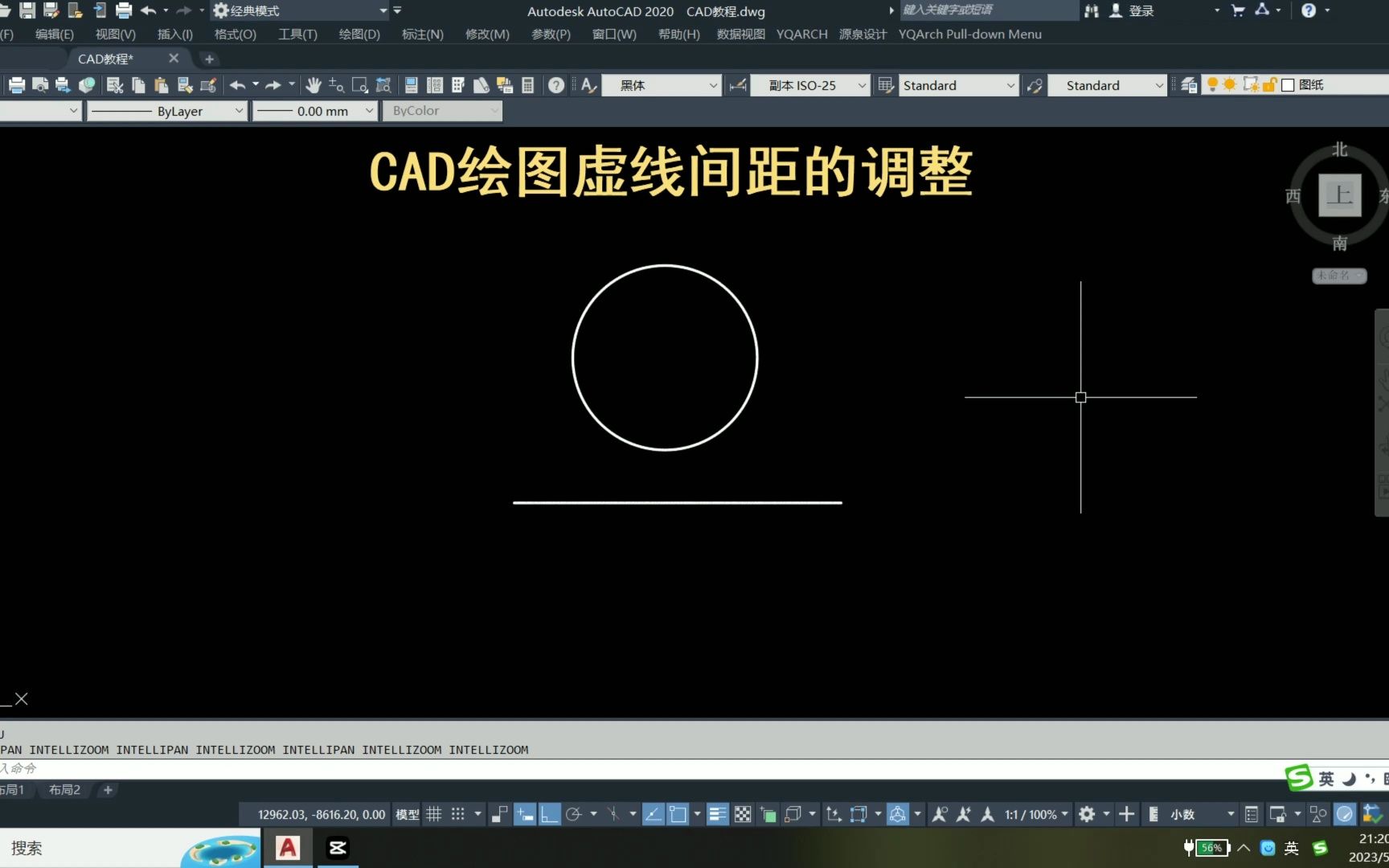
Task: Click the Zoom Previous icon
Action: coord(383,85)
